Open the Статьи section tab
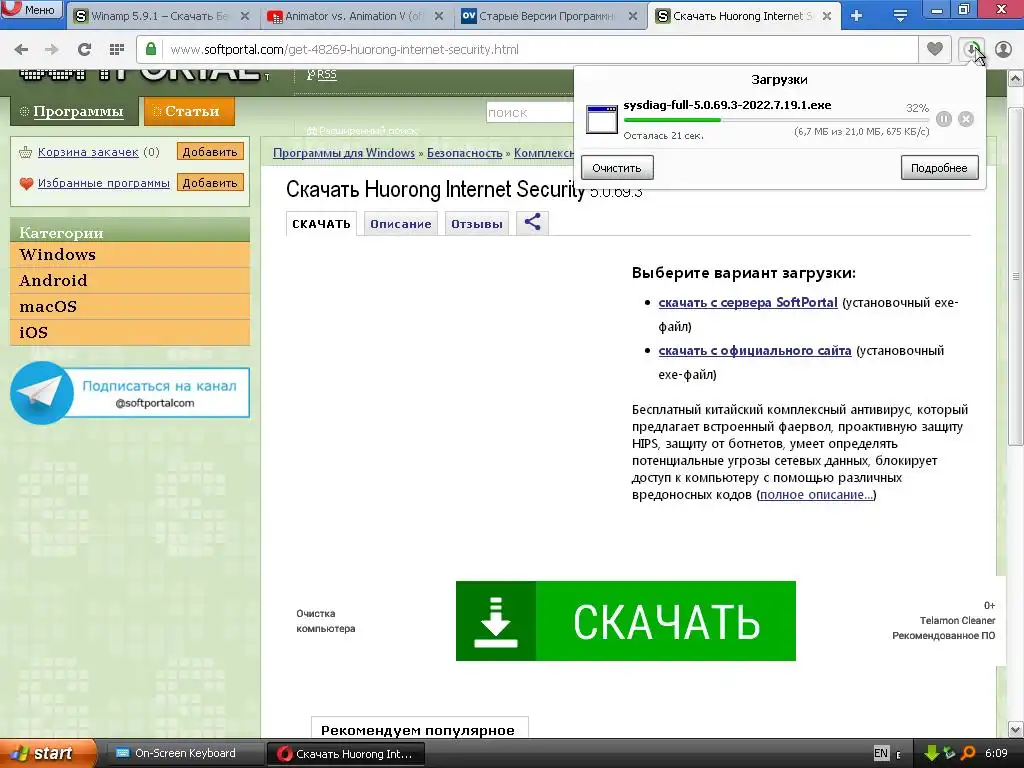This screenshot has height=768, width=1024. (x=189, y=112)
